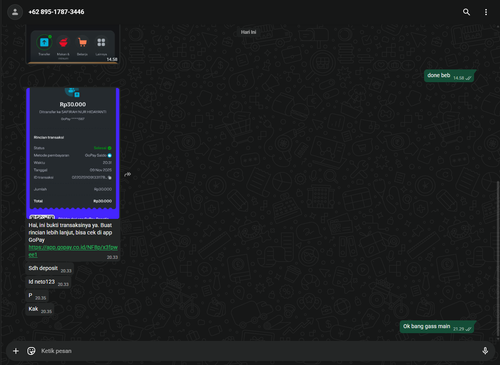The width and height of the screenshot is (500, 365).
Task: Forward the transfer receipt message
Action: (128, 174)
